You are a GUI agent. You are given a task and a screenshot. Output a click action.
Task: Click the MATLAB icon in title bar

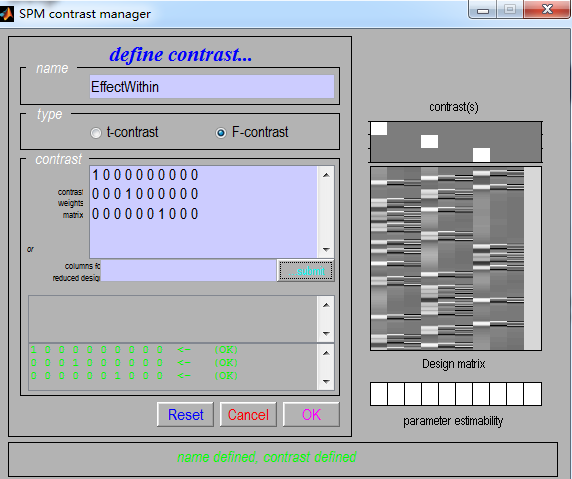point(6,14)
